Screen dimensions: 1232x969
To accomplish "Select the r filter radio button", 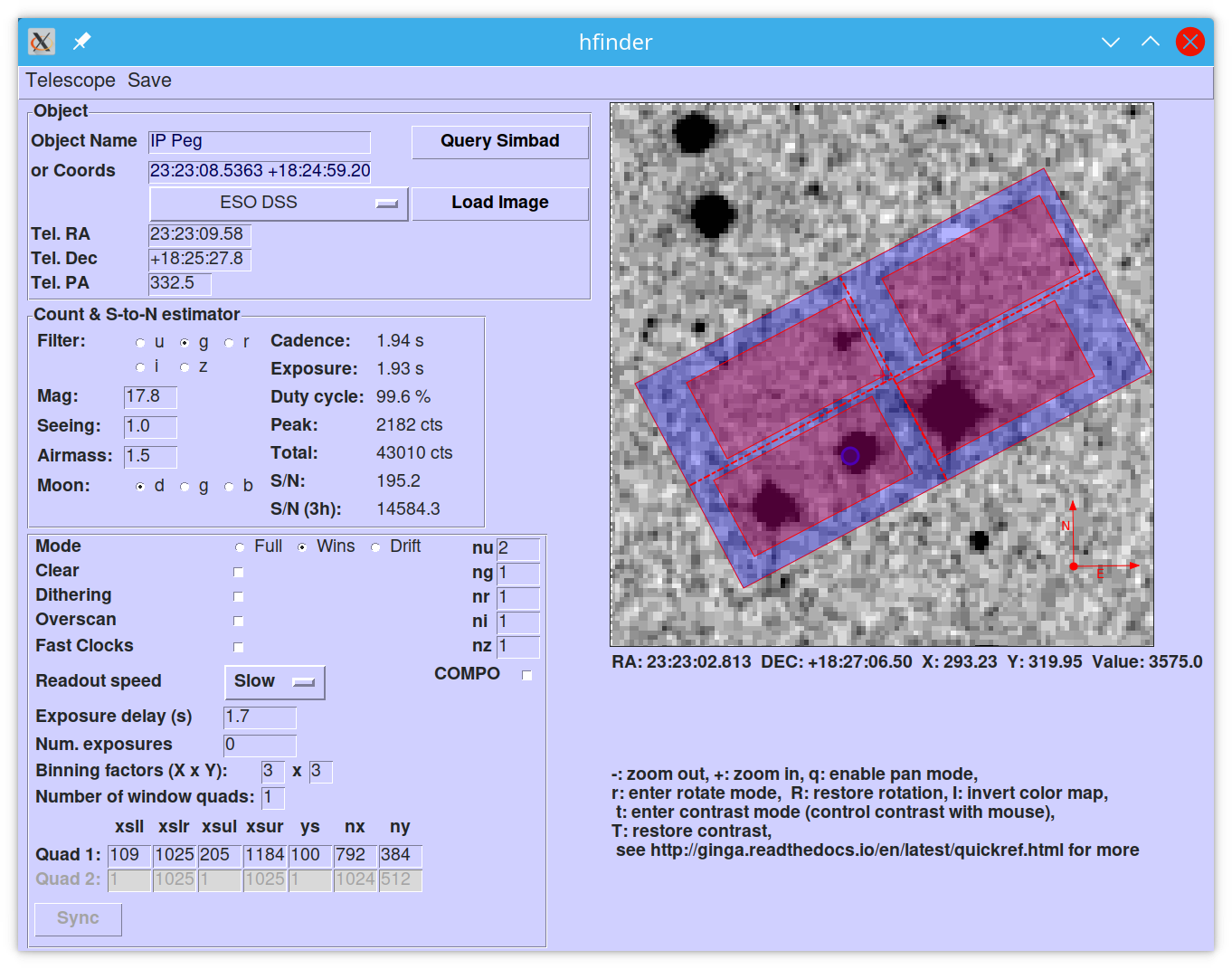I will tap(230, 343).
